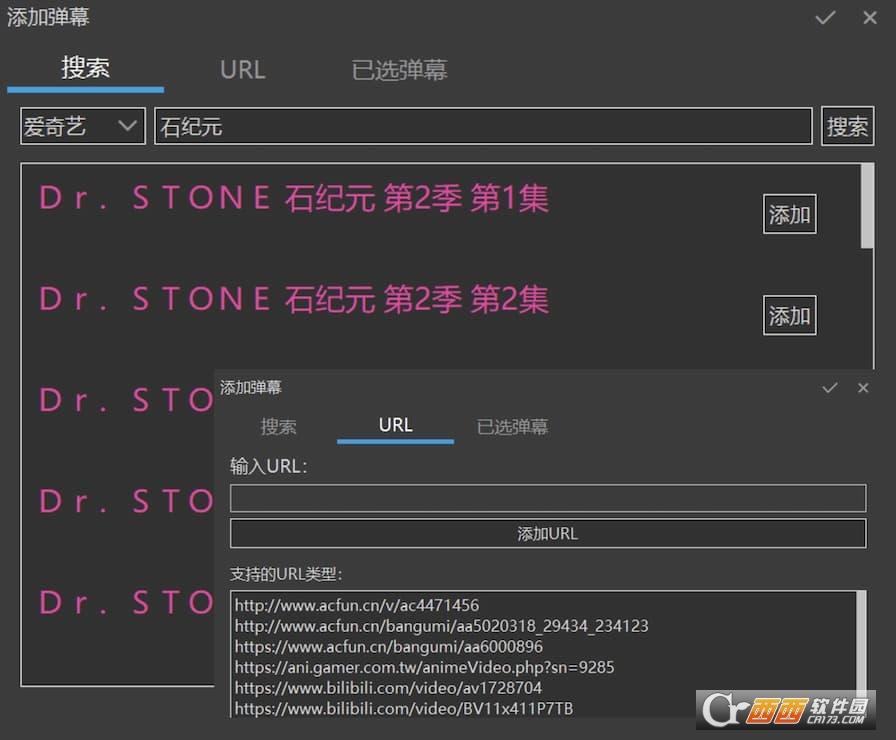896x740 pixels.
Task: Select the ani.gamer.com.tw animeVideo URL line
Action: 424,667
